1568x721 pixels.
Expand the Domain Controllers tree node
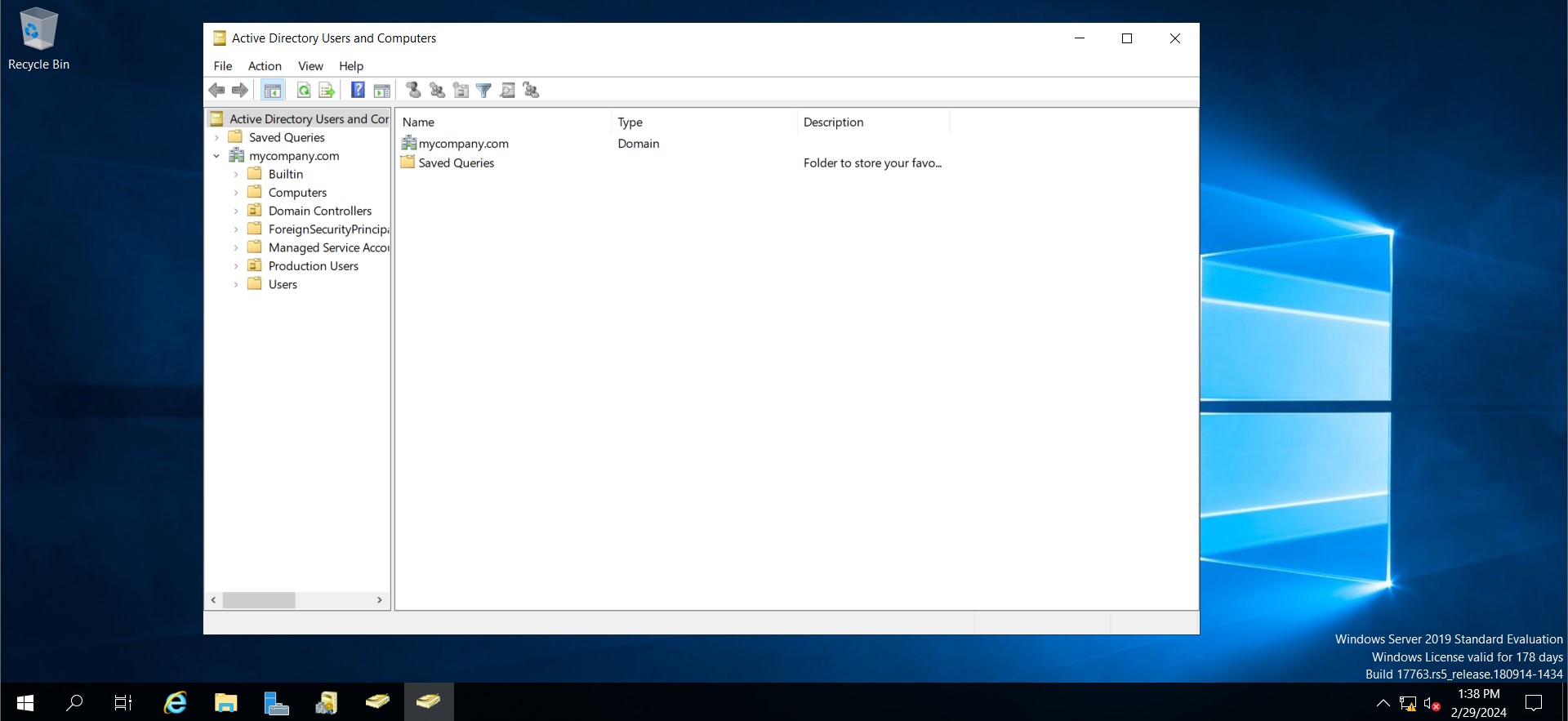coord(236,211)
